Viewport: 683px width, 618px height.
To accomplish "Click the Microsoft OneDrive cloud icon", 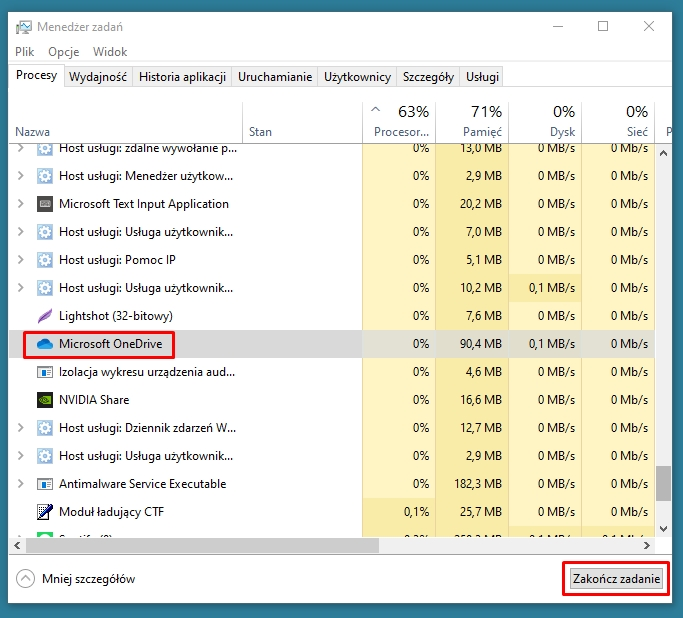I will click(44, 344).
